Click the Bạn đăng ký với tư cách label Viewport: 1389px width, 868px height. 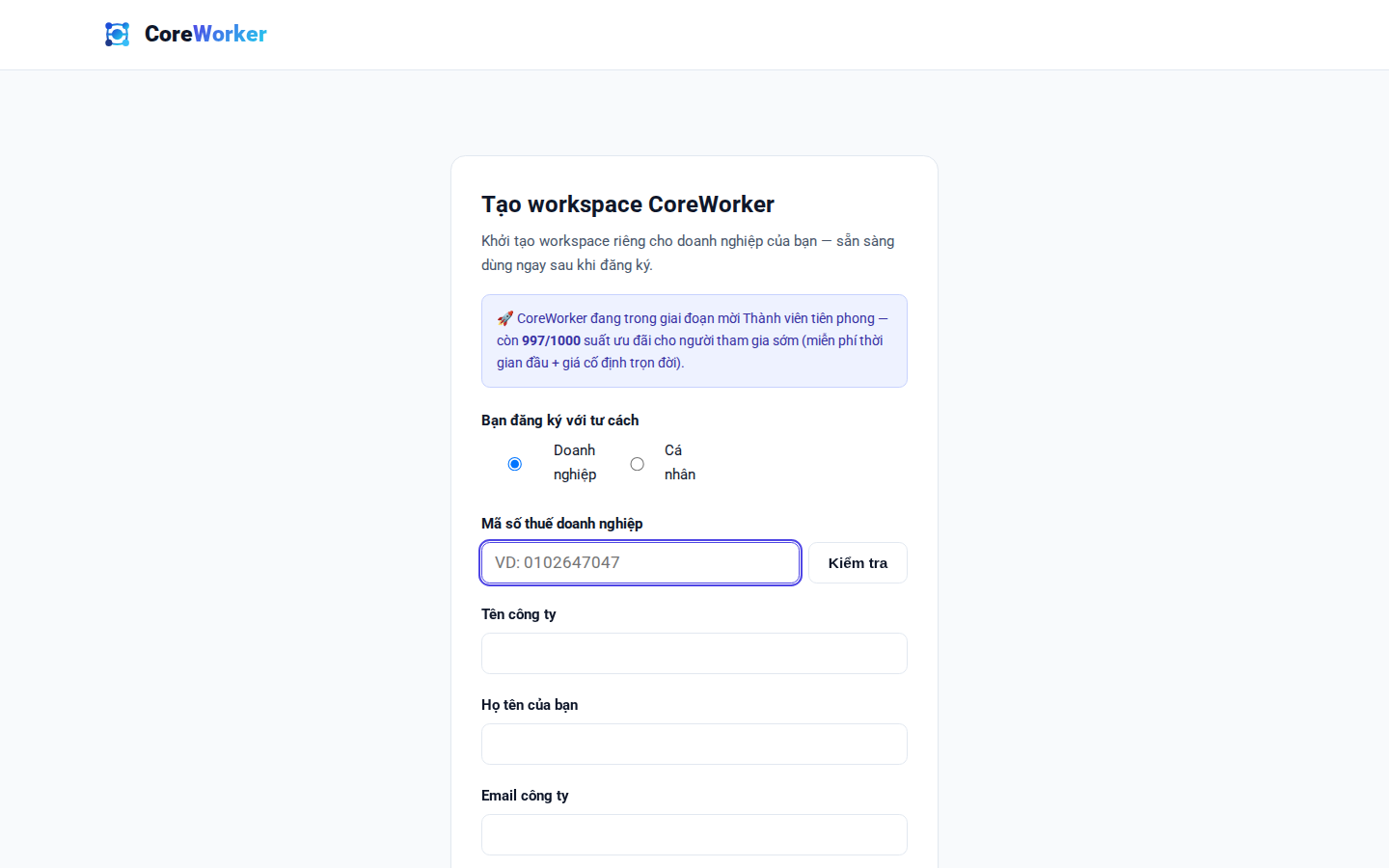coord(560,420)
